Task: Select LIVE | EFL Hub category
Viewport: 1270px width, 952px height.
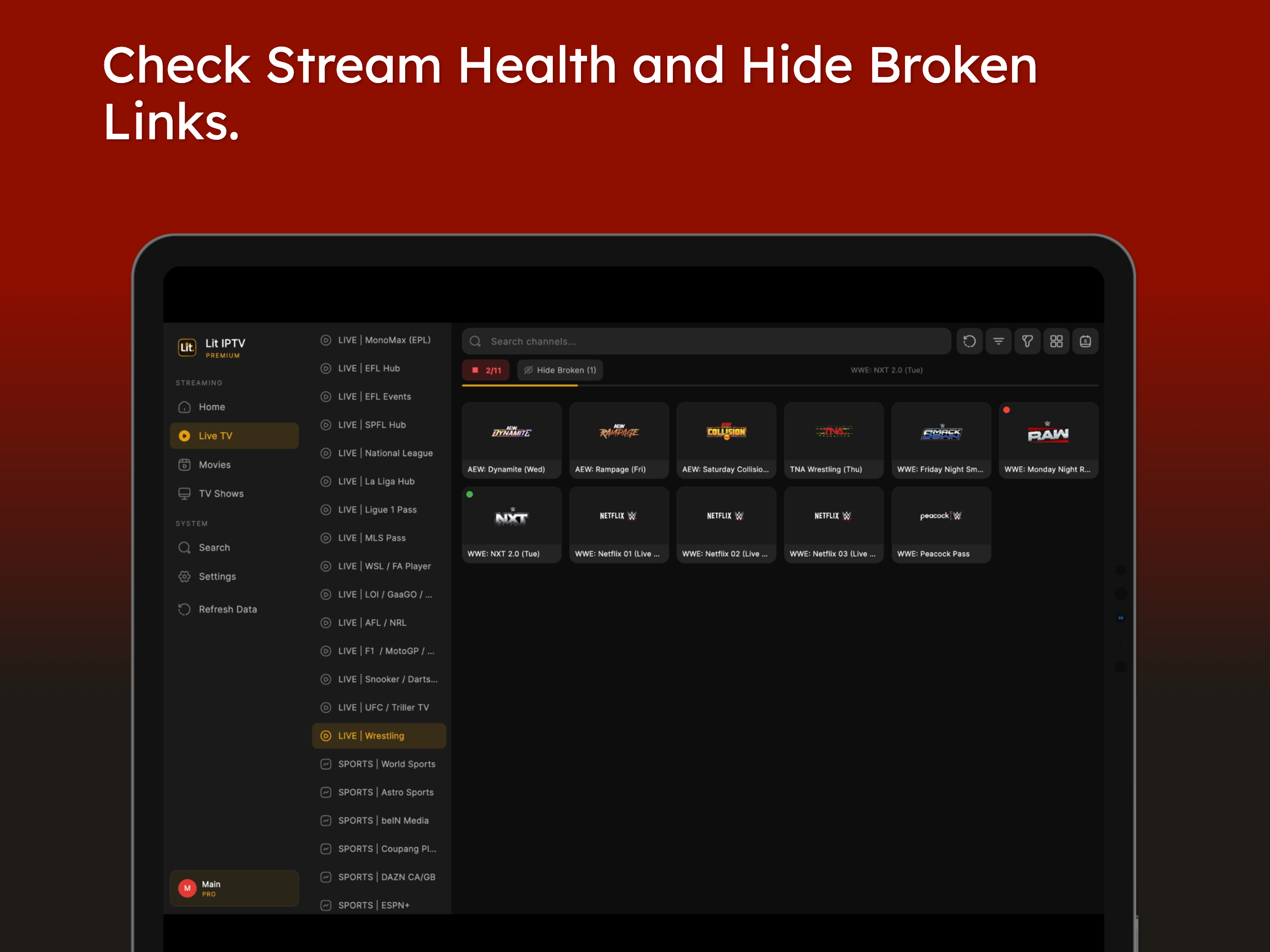Action: pos(379,369)
